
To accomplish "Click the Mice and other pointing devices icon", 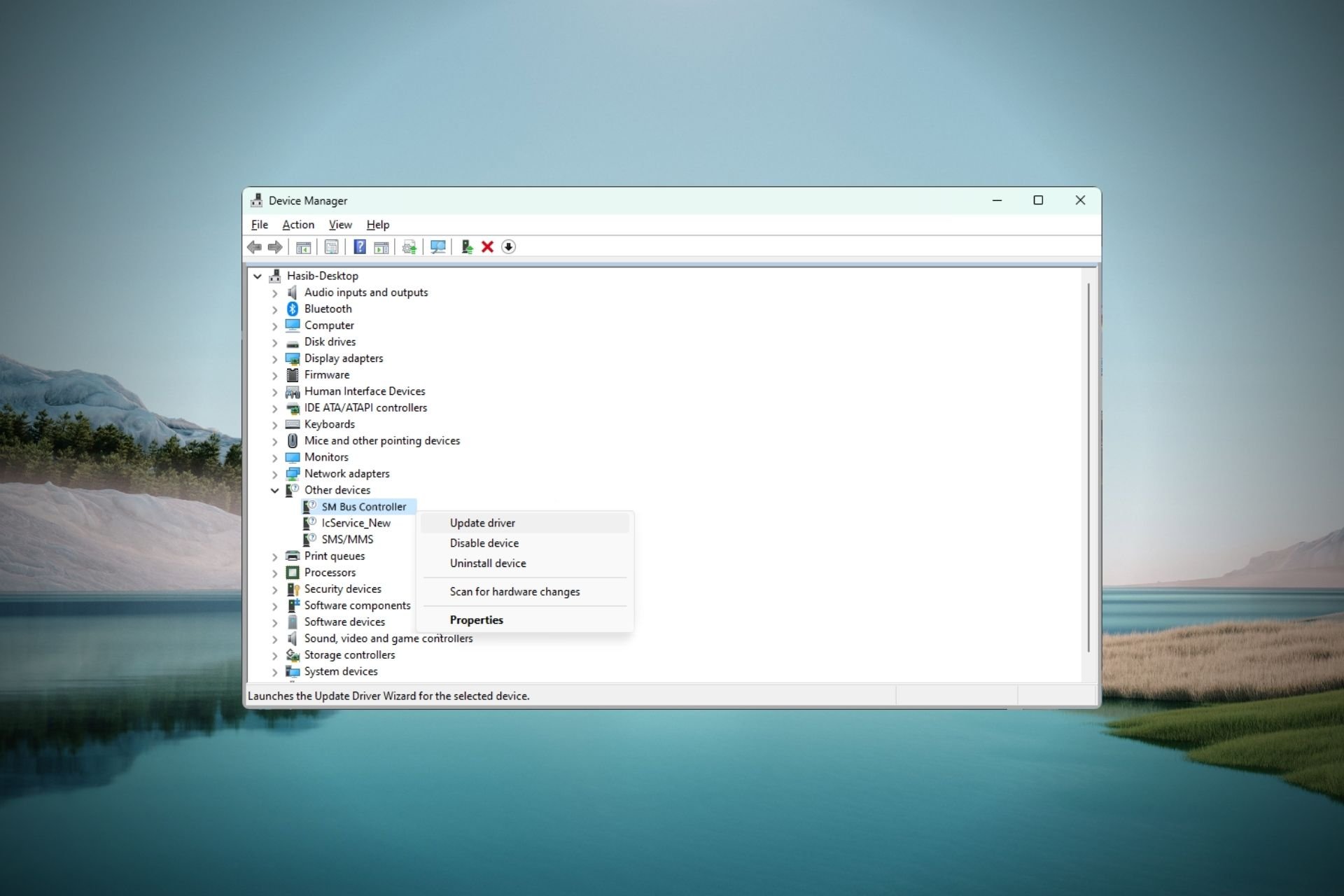I will pos(293,441).
